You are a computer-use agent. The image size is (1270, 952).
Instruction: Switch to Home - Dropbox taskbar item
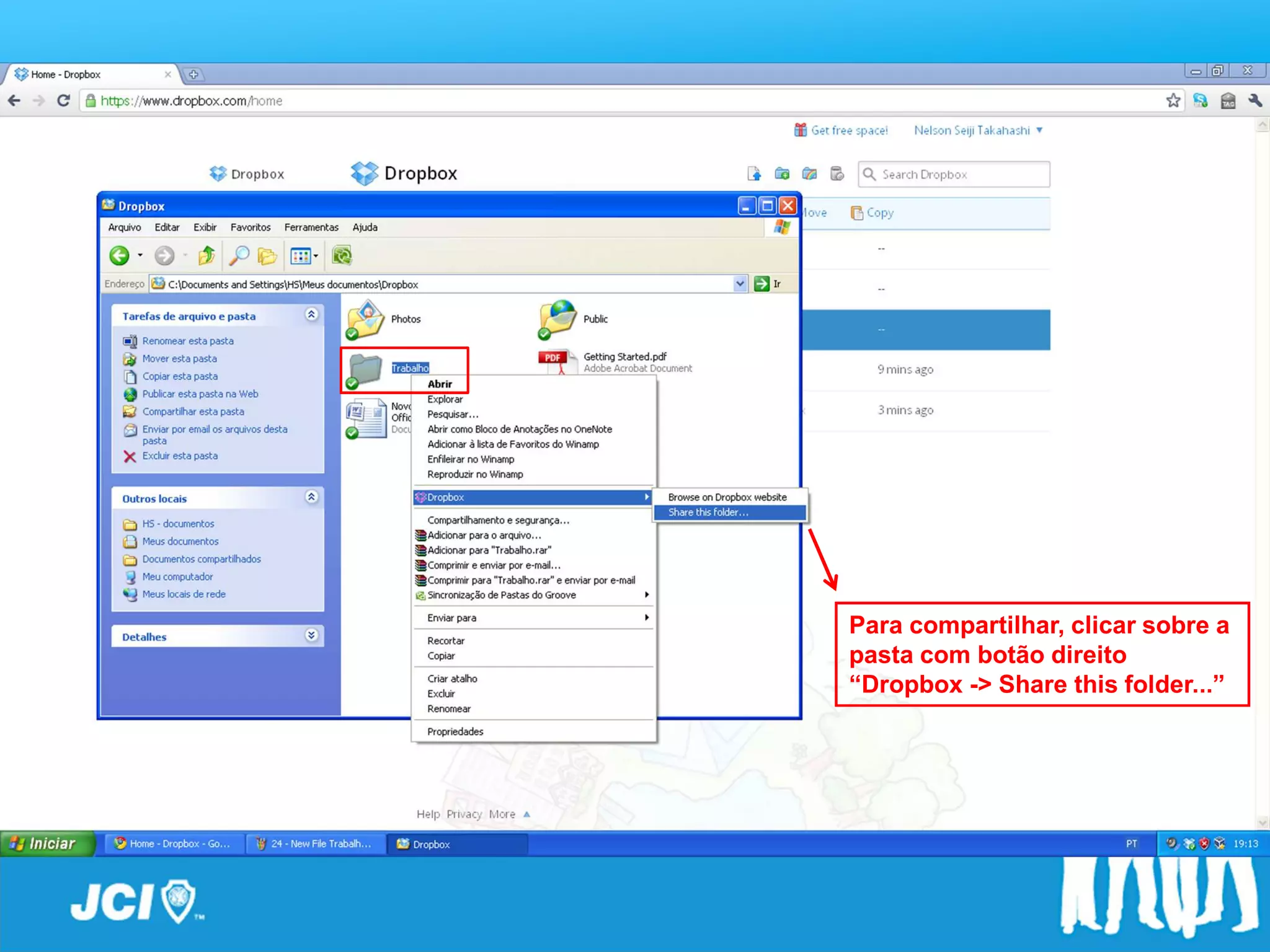(x=174, y=844)
